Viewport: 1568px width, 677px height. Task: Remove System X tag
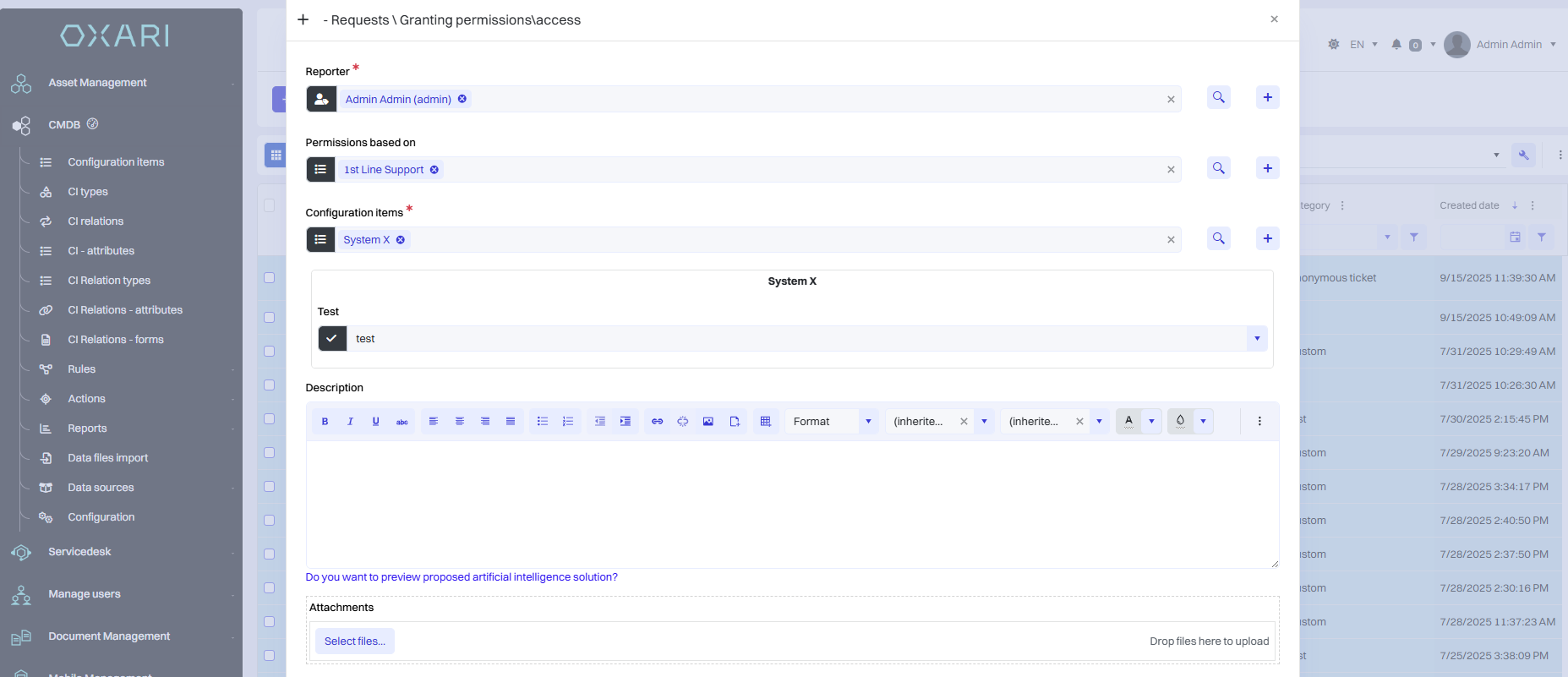pyautogui.click(x=401, y=240)
